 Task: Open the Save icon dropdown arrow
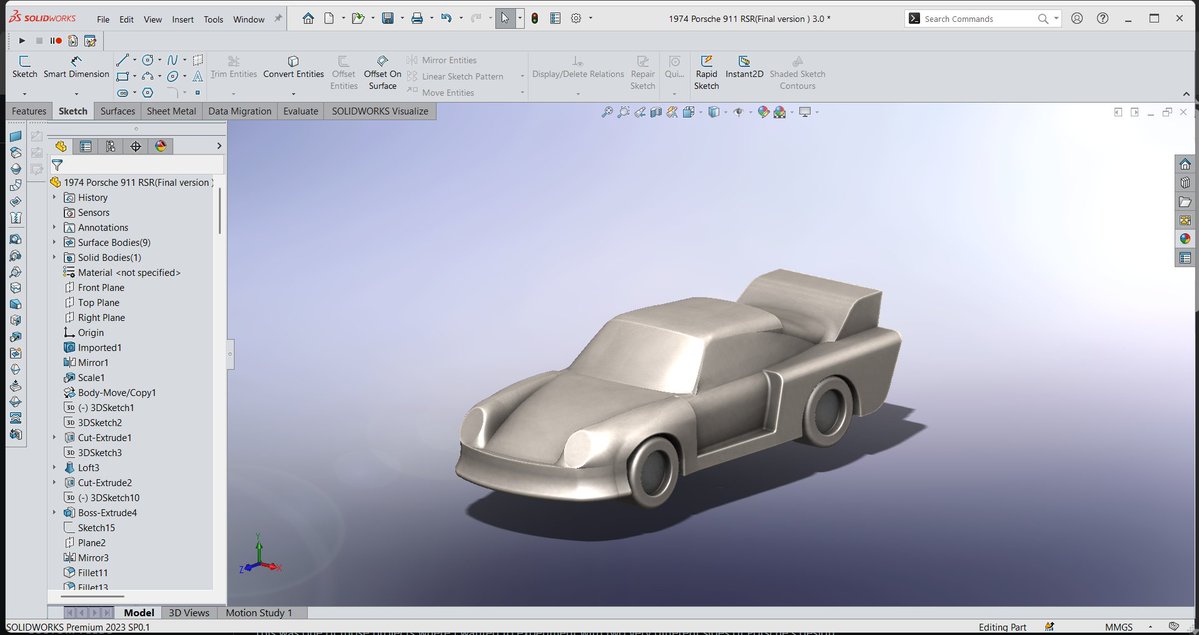point(402,18)
